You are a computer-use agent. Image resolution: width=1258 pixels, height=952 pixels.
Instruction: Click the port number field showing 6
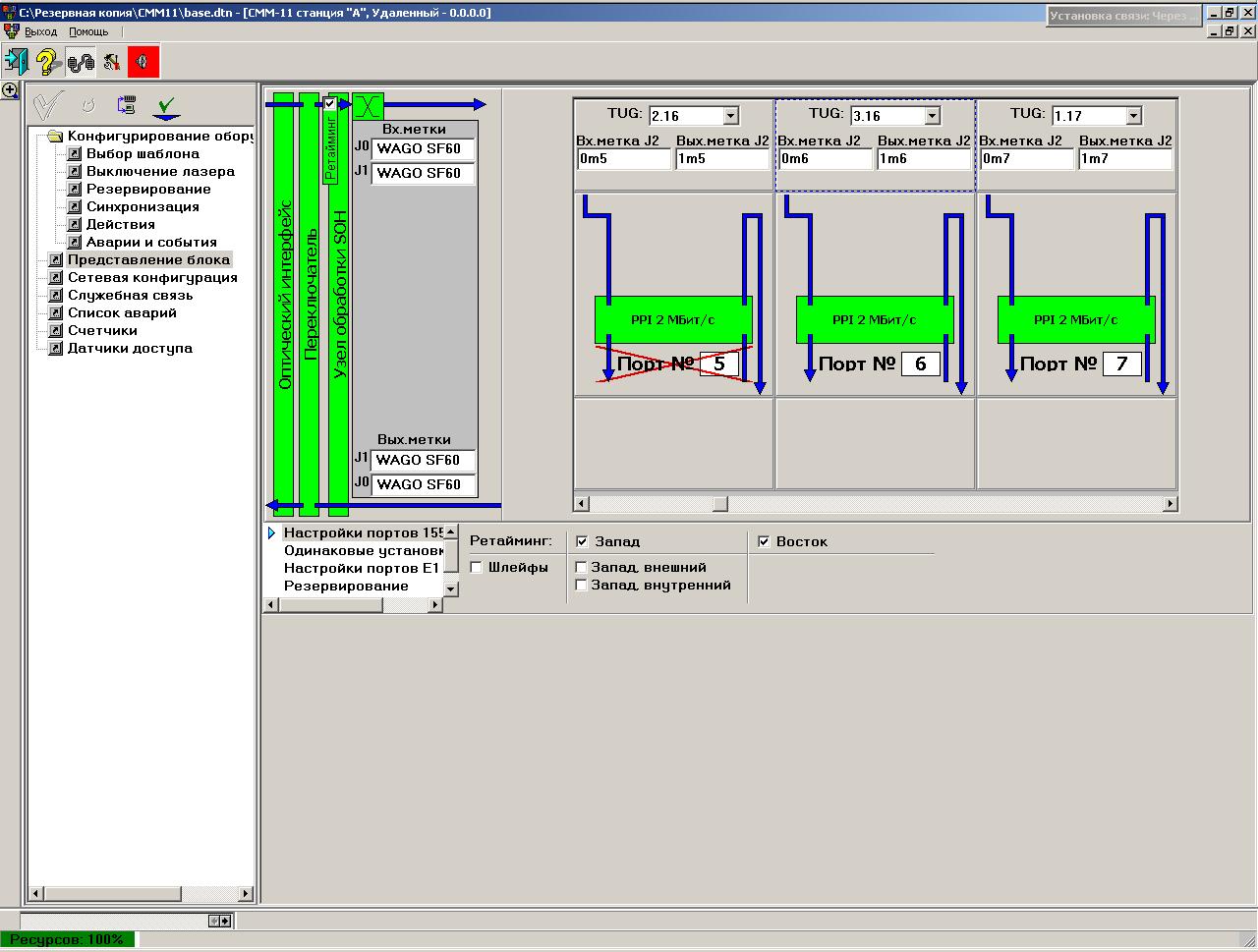[920, 364]
